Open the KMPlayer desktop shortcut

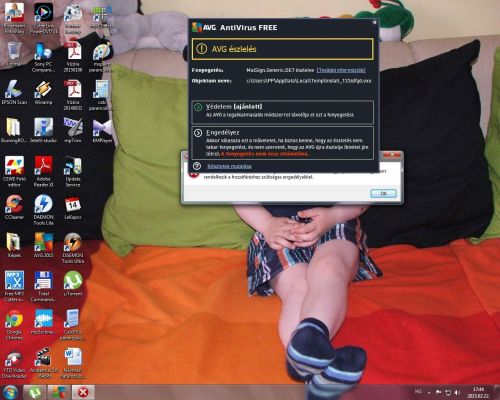coord(102,131)
